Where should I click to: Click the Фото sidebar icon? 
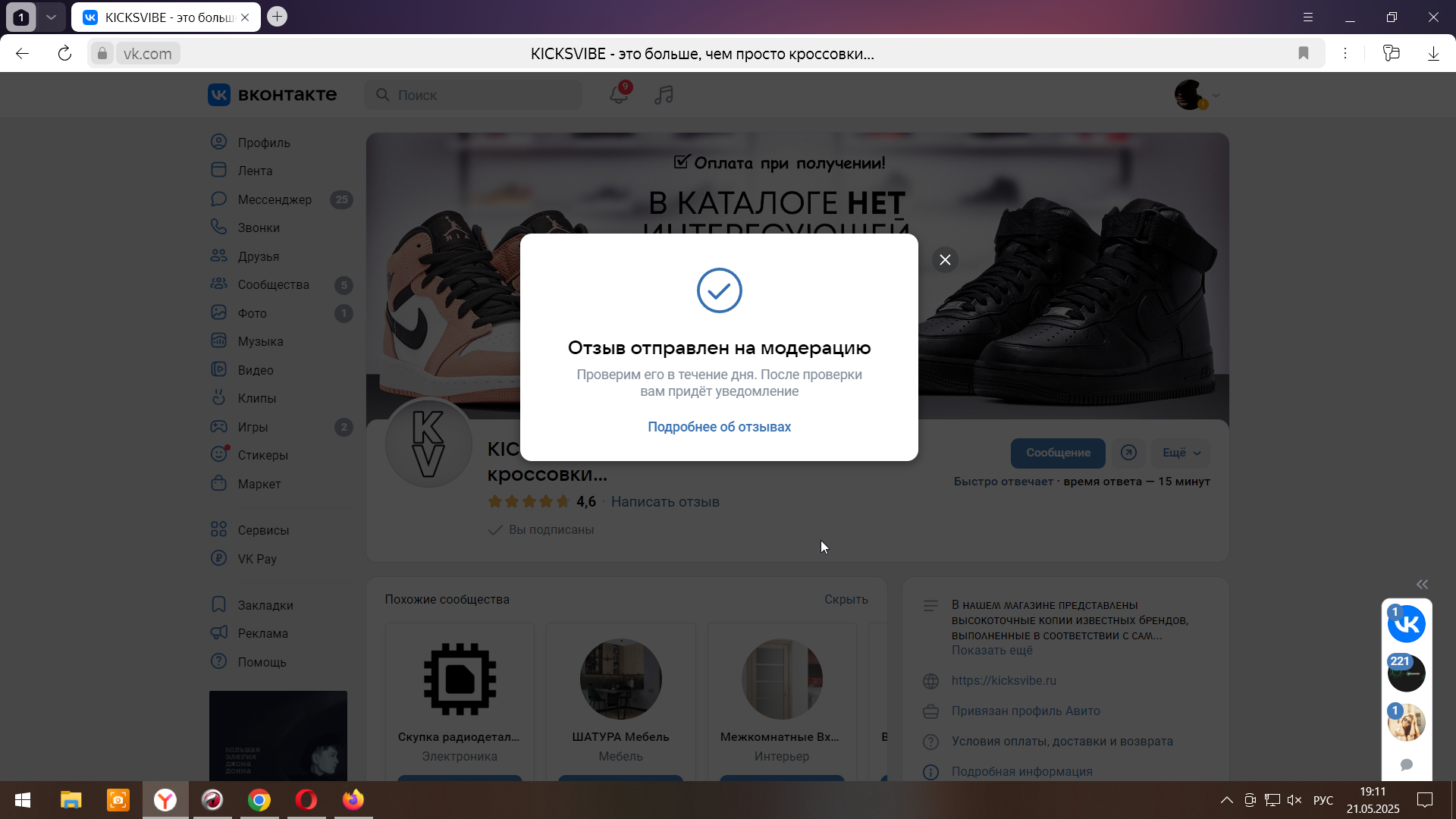point(219,312)
